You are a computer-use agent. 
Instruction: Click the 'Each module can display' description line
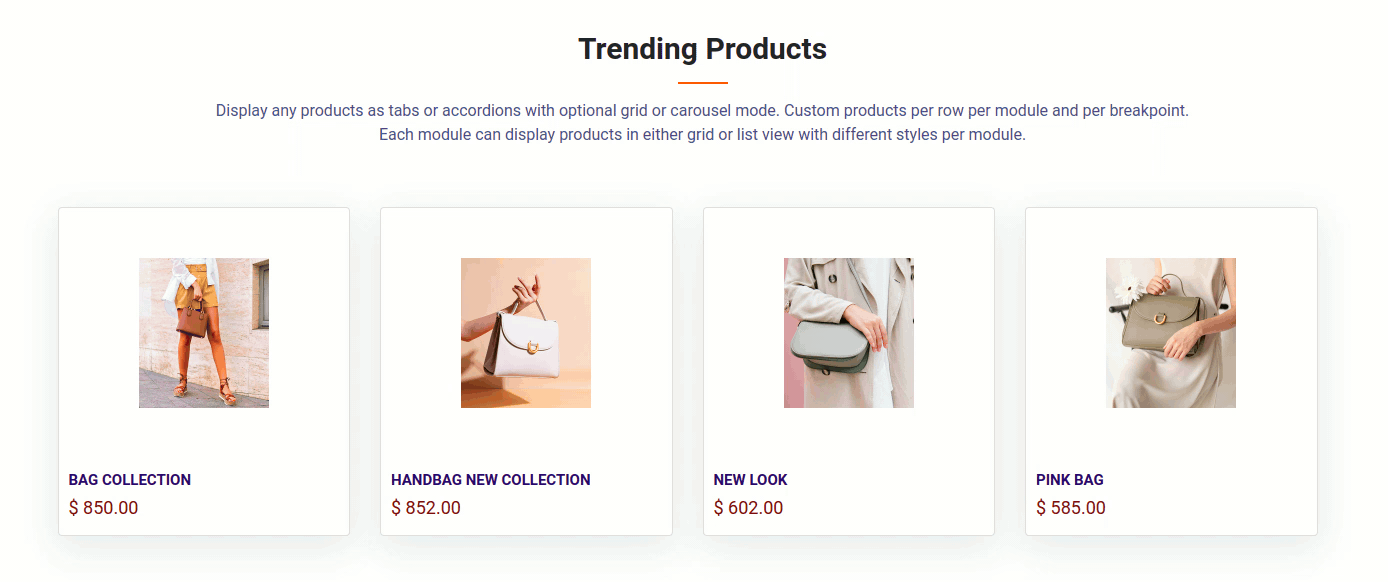[x=703, y=134]
